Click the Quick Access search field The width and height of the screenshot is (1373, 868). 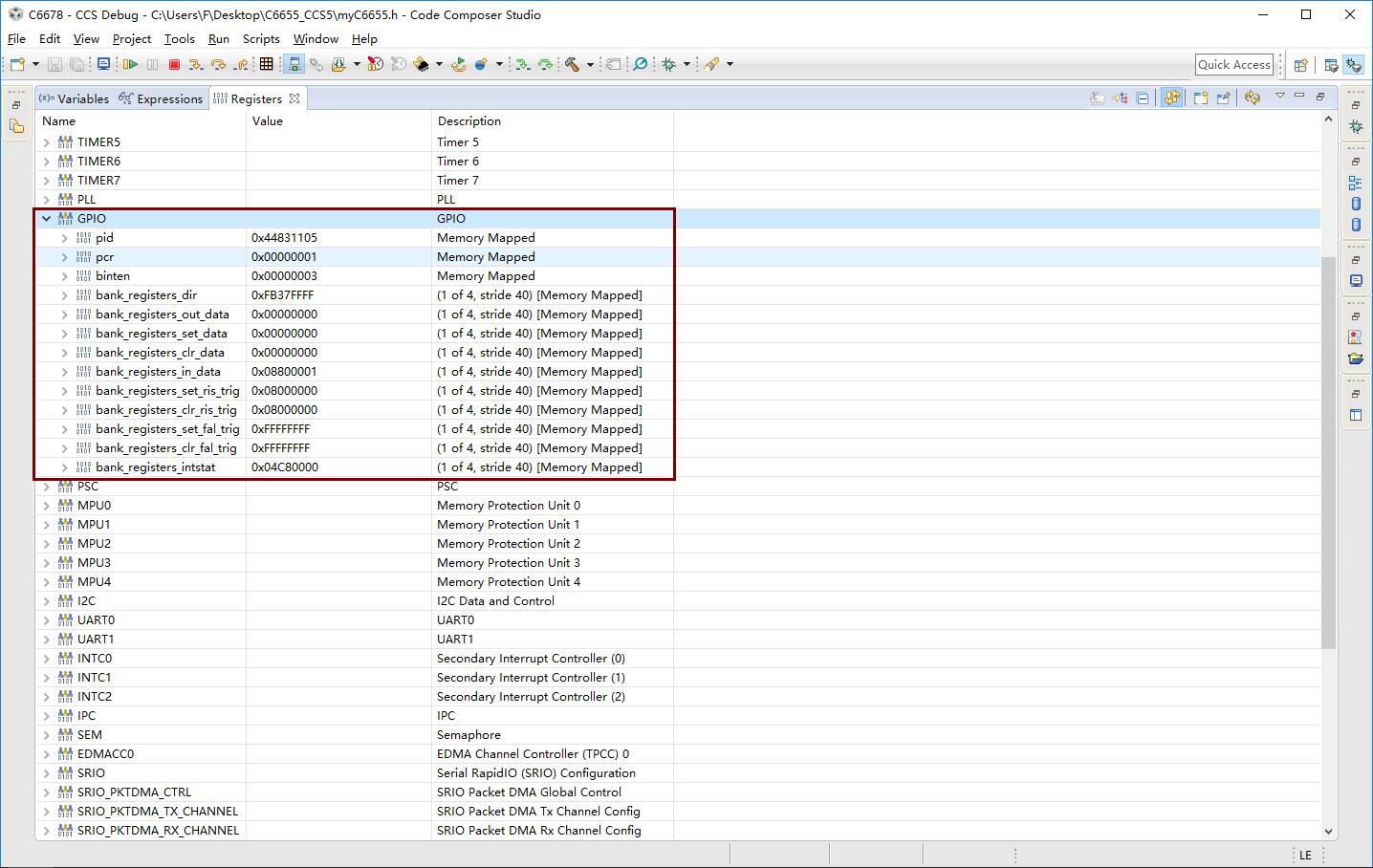(x=1234, y=65)
